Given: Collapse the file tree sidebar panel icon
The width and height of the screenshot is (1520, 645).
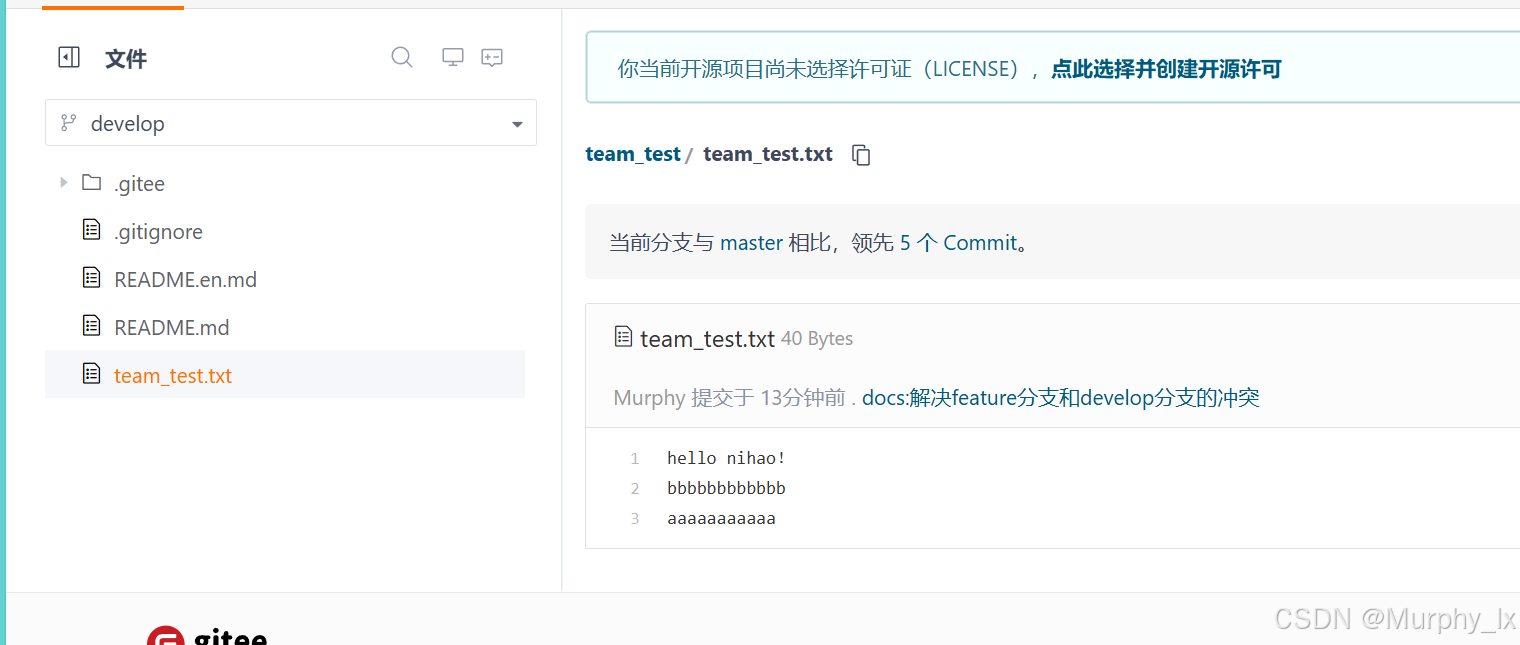Looking at the screenshot, I should [69, 58].
